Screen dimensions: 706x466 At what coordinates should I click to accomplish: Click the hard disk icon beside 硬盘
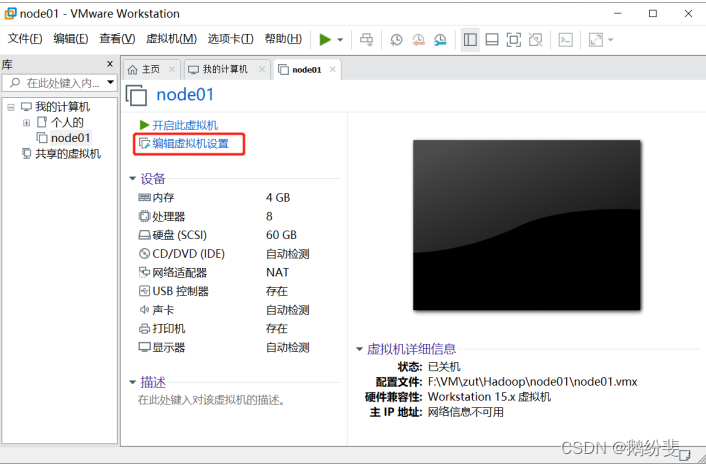pyautogui.click(x=144, y=235)
